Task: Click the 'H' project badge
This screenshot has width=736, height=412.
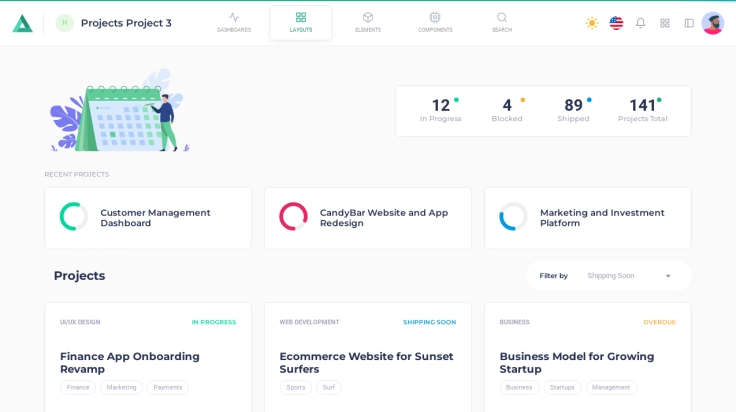Action: (x=65, y=23)
